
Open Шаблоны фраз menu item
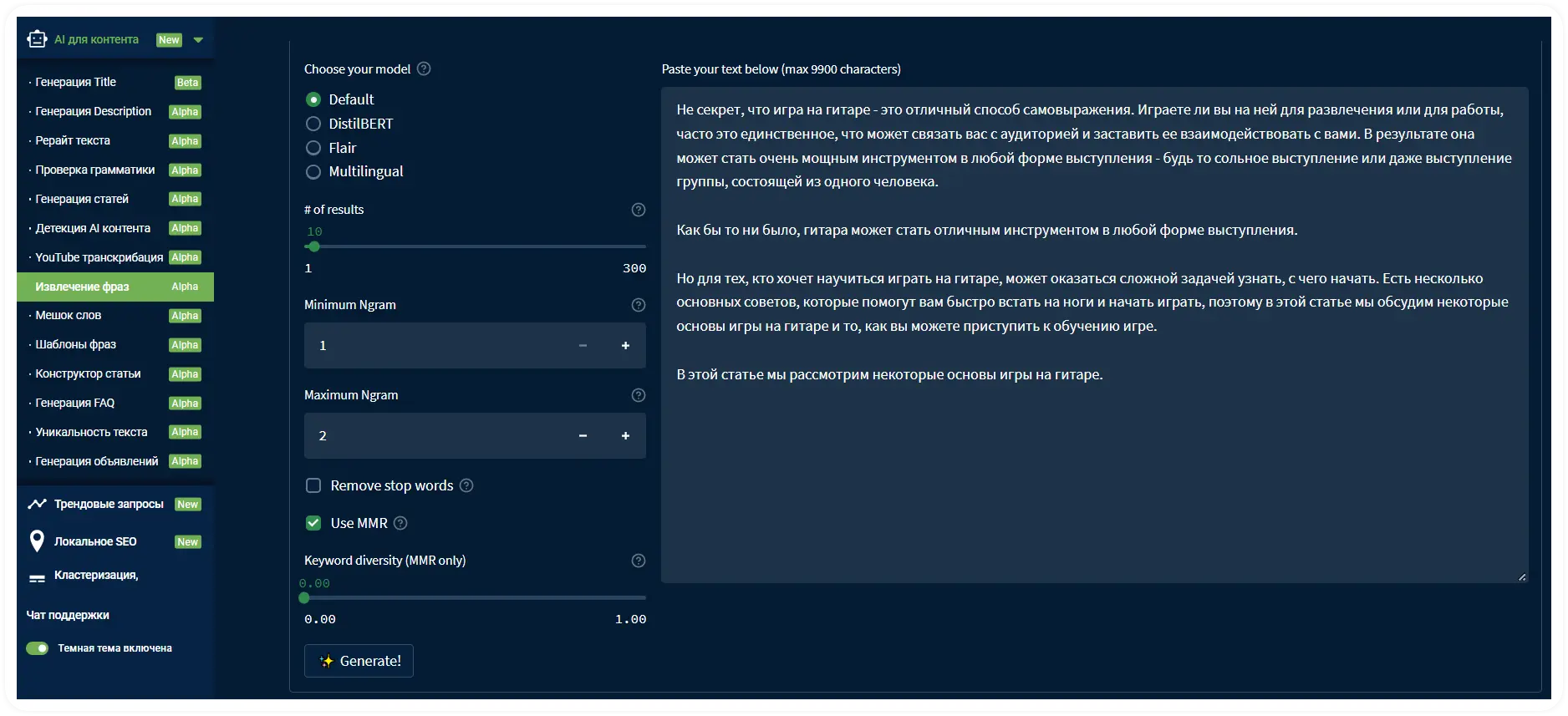115,344
